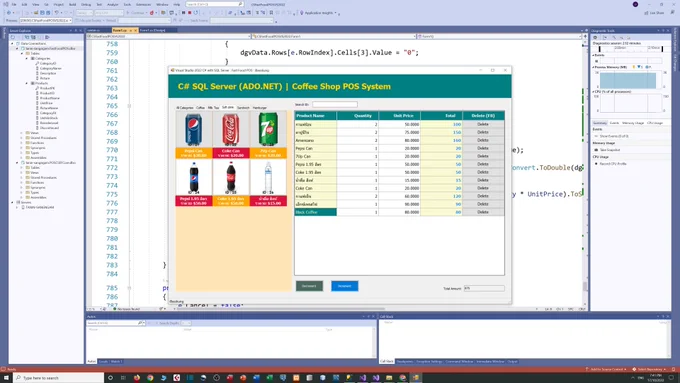Image resolution: width=680 pixels, height=383 pixels.
Task: Click the Undo toolbar icon
Action: (x=57, y=13)
